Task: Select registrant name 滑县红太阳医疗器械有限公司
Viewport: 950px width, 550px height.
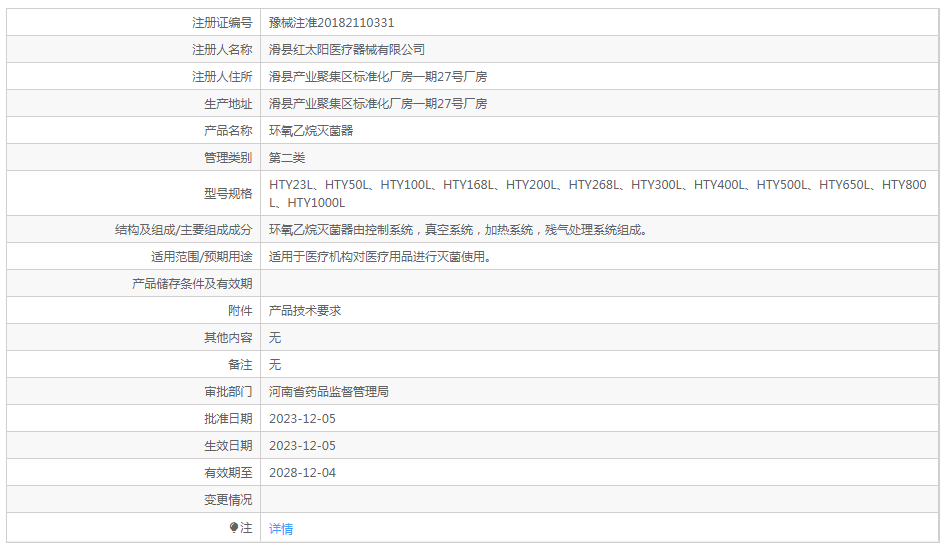Action: coord(347,50)
